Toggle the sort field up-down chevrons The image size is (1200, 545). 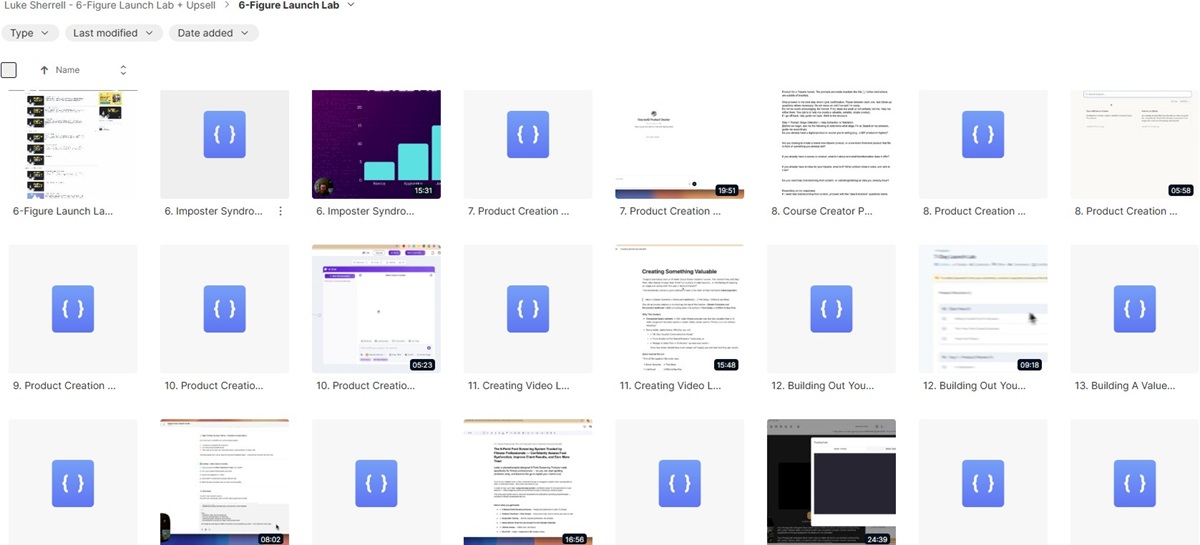click(123, 70)
